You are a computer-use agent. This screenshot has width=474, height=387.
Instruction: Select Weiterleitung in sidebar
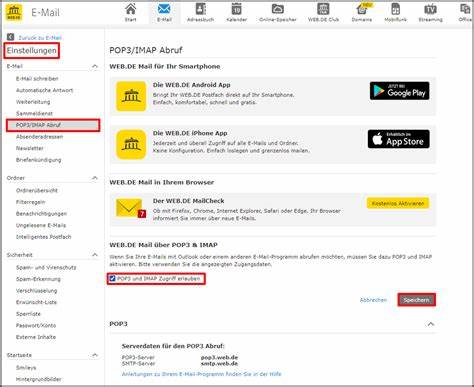33,102
